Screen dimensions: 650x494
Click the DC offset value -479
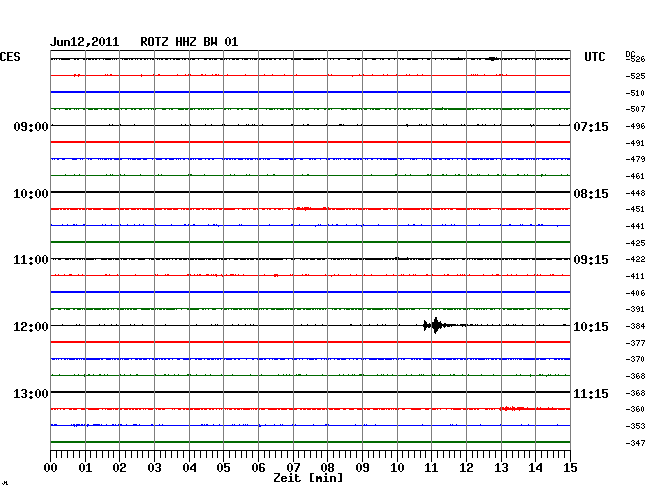click(635, 159)
